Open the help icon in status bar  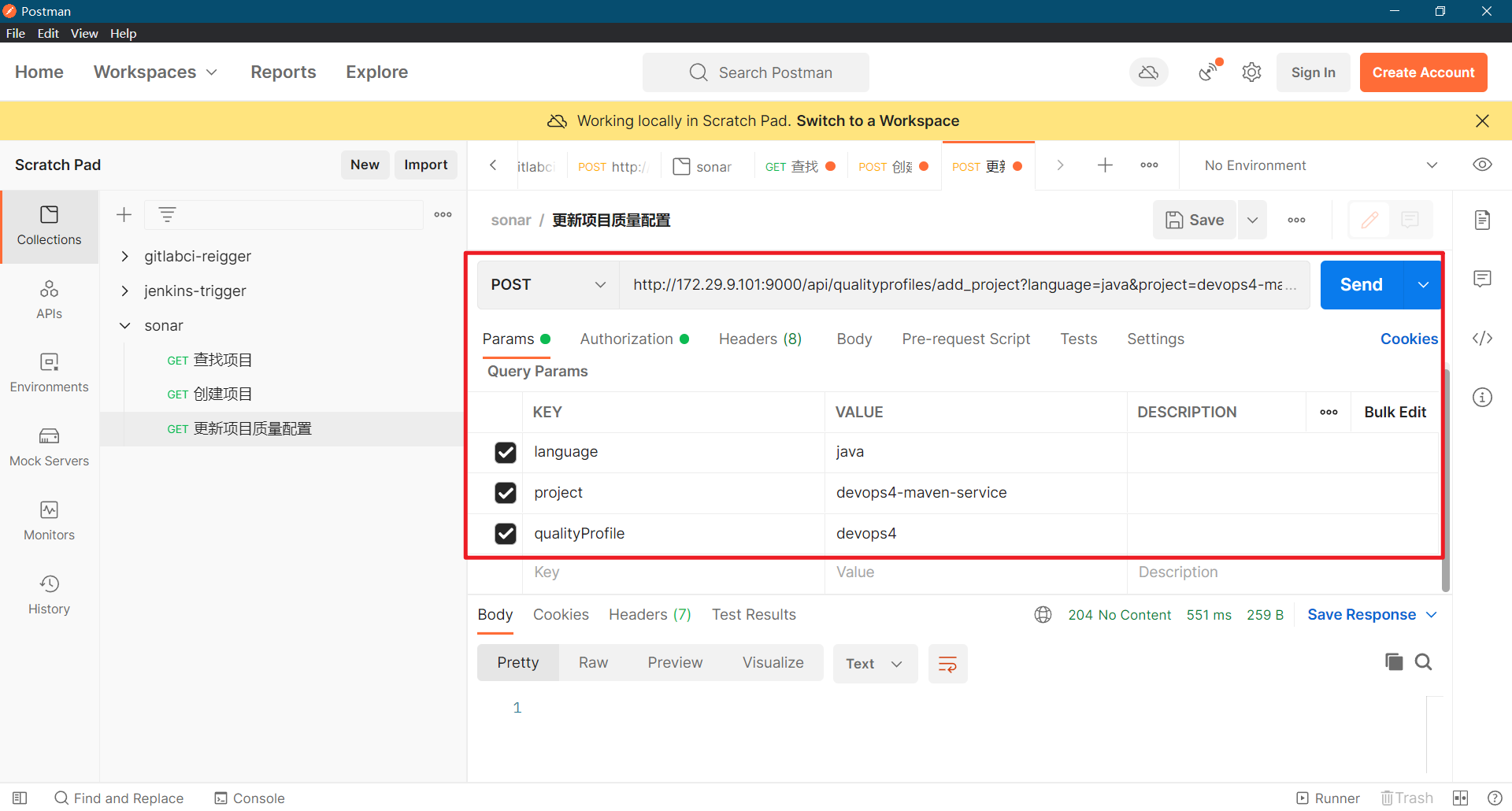pos(1494,798)
